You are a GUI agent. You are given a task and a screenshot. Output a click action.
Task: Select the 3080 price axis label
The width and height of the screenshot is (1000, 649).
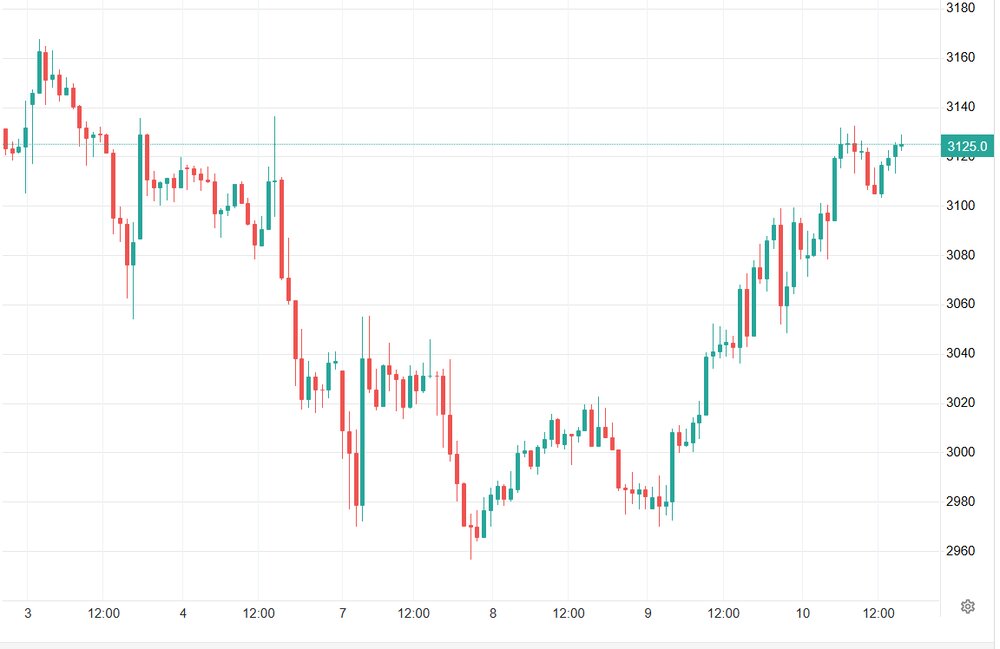pyautogui.click(x=960, y=255)
